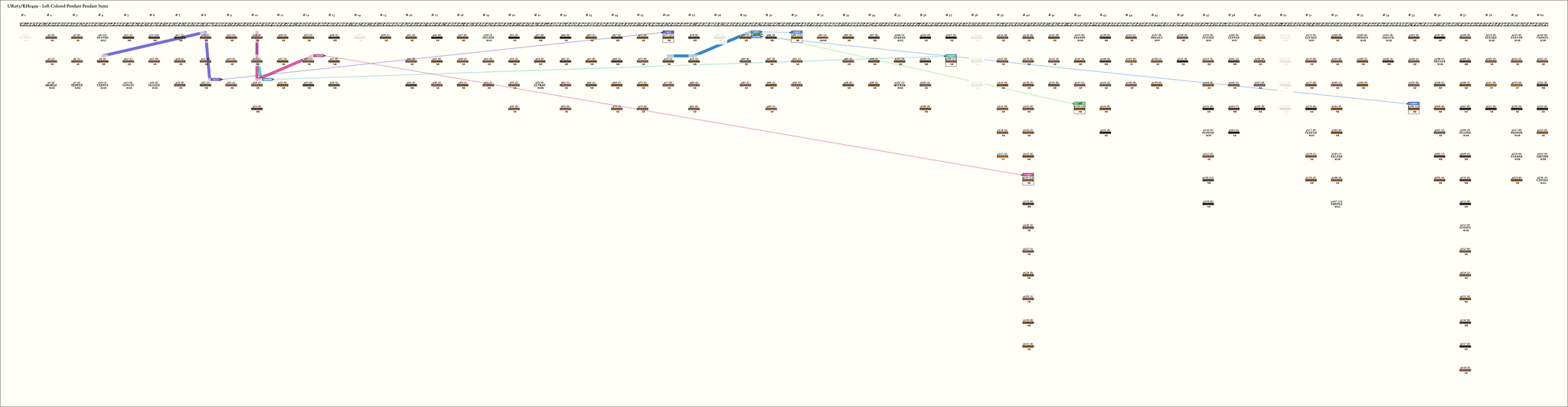Select the blue boxed pendant in cluster #31
This screenshot has height=407, width=1568.
pos(796,37)
